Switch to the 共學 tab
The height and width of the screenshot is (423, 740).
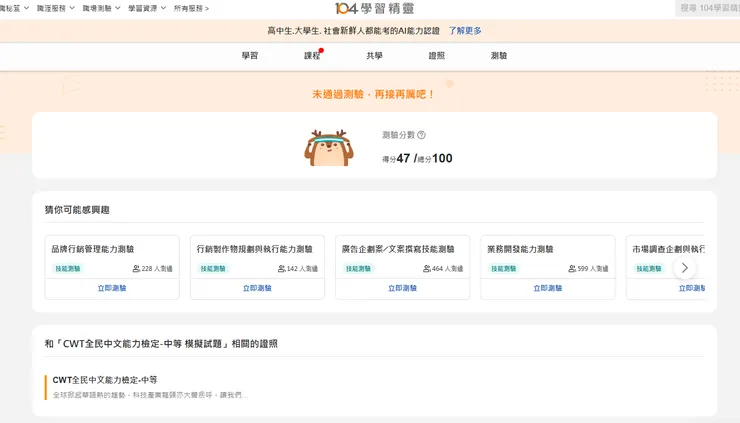pos(374,56)
